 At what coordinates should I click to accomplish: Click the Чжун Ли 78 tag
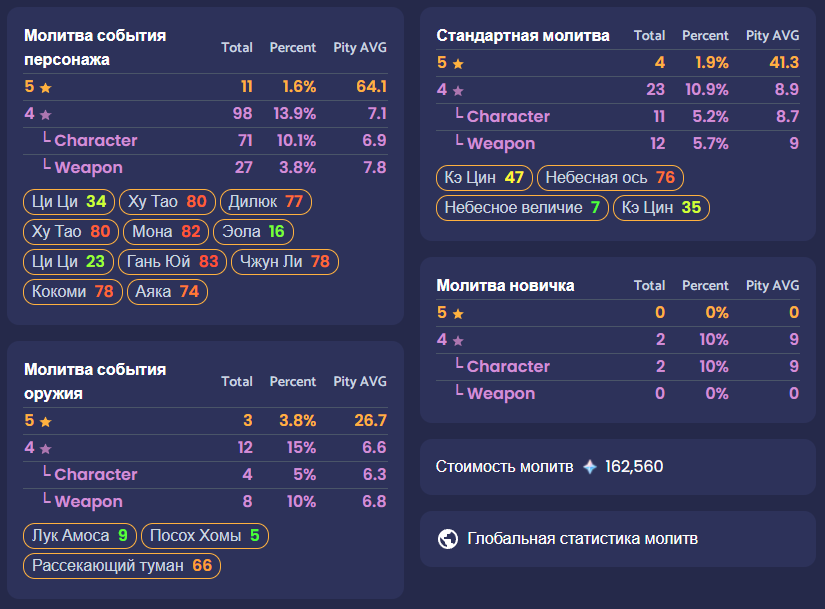[x=285, y=262]
